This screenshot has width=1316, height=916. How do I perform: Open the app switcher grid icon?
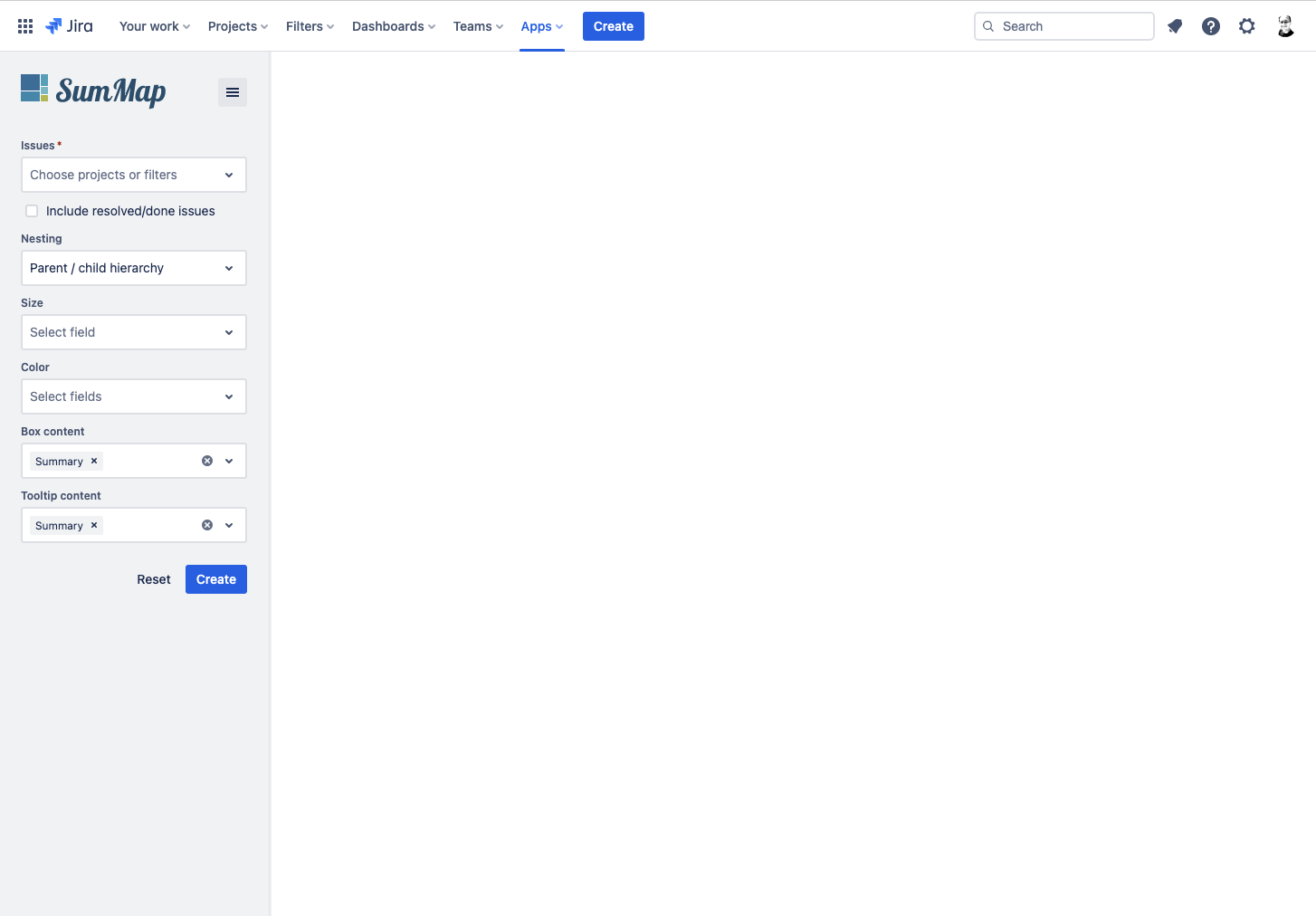tap(25, 26)
